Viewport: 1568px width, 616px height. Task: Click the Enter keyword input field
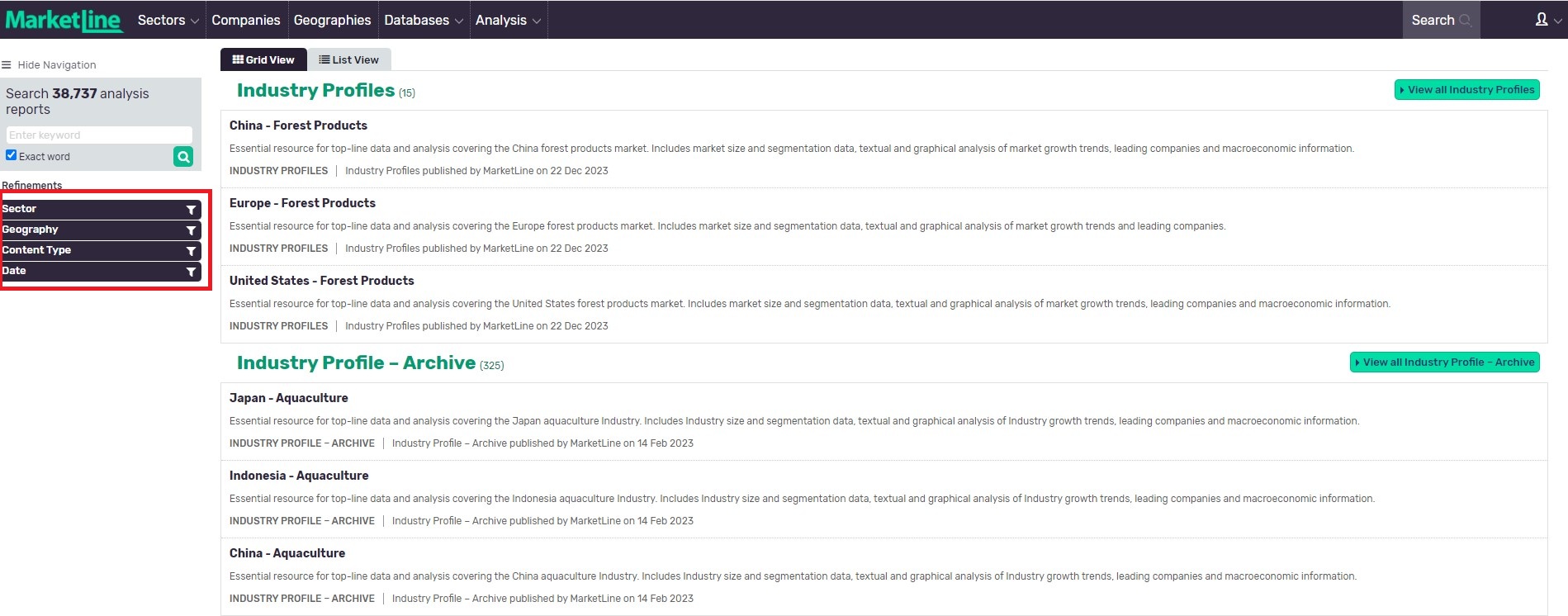(x=99, y=135)
